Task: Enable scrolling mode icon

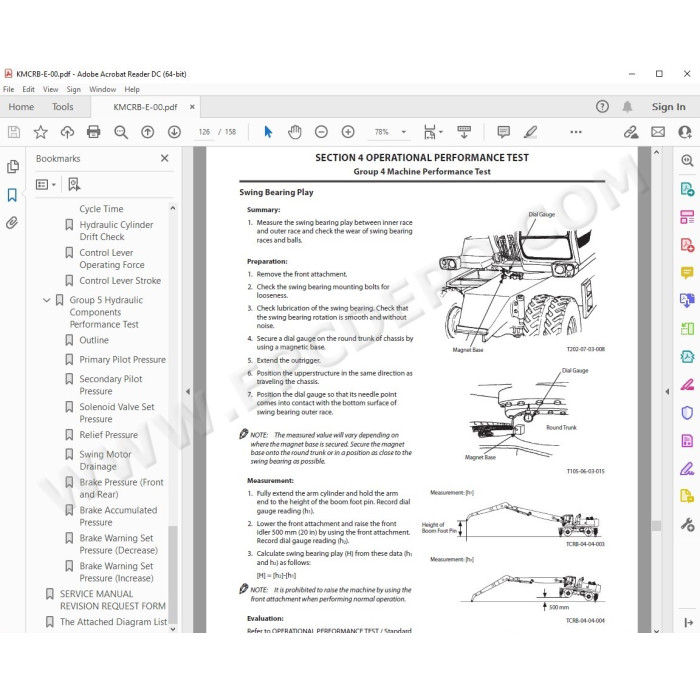Action: [x=464, y=132]
